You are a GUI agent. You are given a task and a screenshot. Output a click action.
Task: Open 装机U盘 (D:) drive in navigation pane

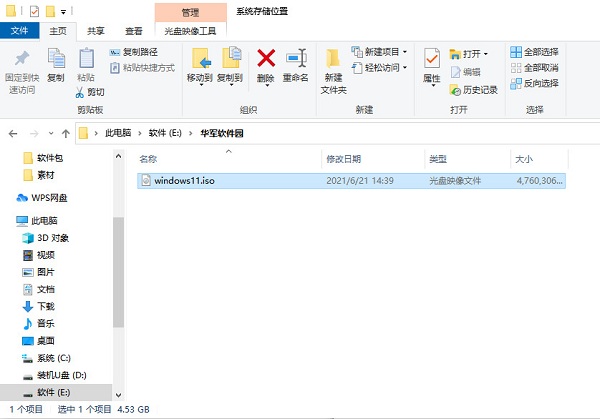[54, 375]
